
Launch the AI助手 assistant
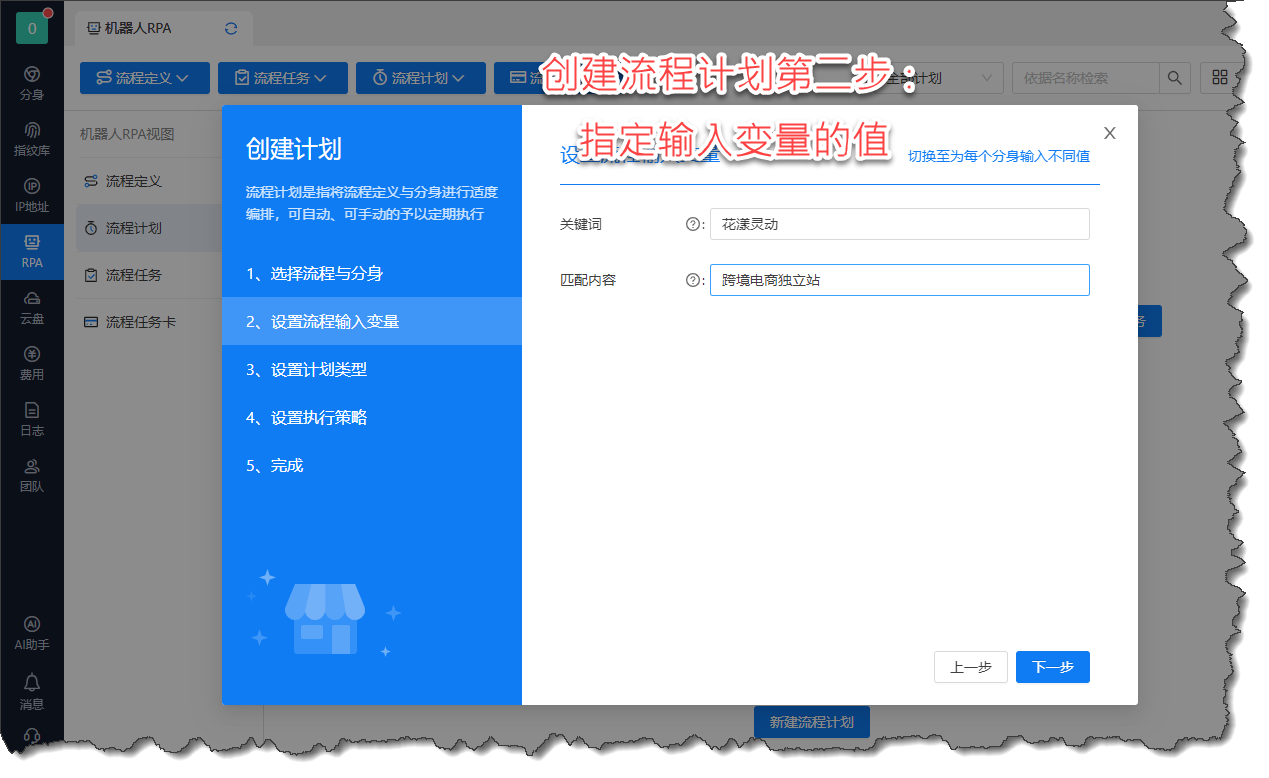32,633
